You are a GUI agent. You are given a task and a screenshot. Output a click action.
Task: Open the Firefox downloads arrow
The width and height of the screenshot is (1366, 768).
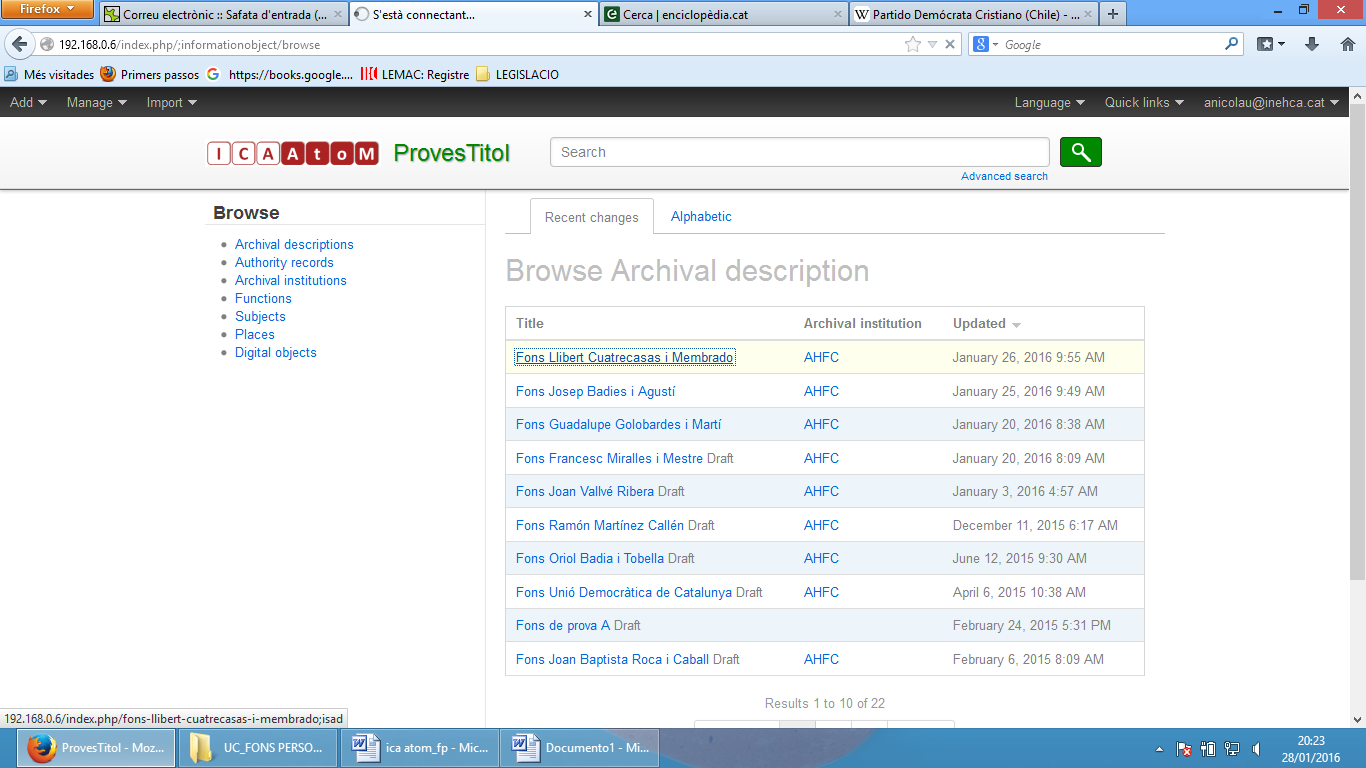click(1312, 44)
